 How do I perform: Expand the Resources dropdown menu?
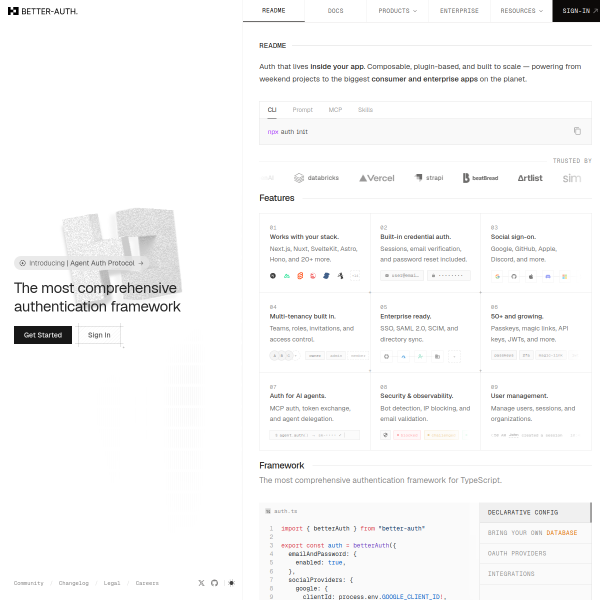point(521,11)
